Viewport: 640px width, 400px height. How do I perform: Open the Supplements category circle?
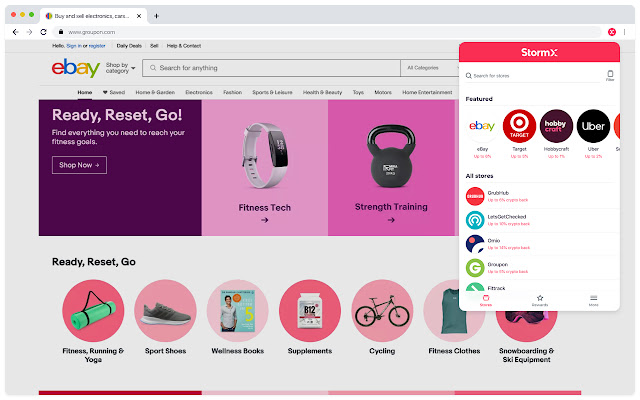pyautogui.click(x=310, y=311)
